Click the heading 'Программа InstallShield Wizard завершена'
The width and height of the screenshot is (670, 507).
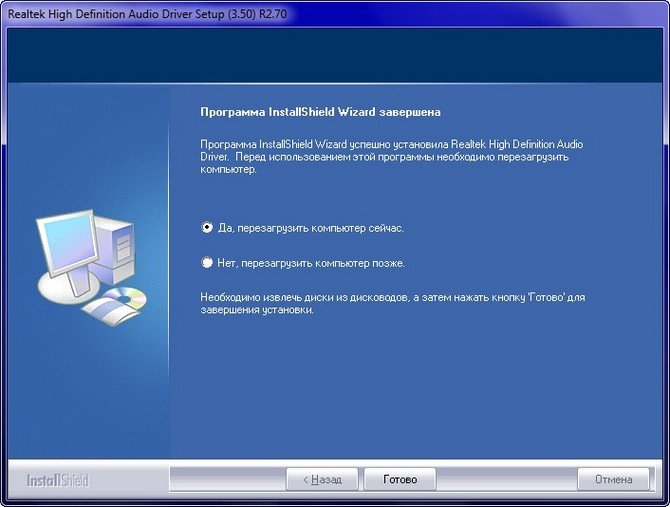pyautogui.click(x=320, y=112)
